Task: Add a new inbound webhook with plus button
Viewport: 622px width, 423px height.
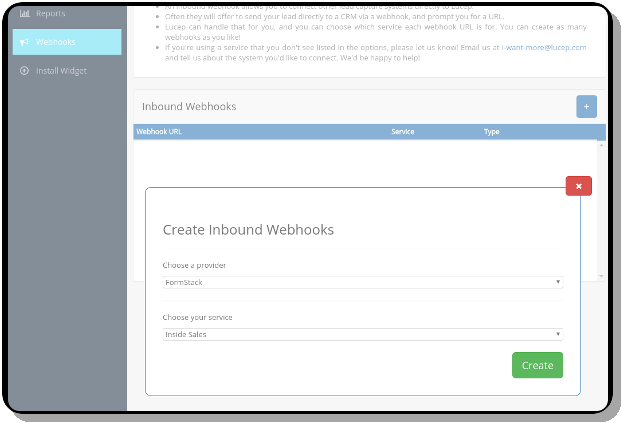Action: [586, 107]
